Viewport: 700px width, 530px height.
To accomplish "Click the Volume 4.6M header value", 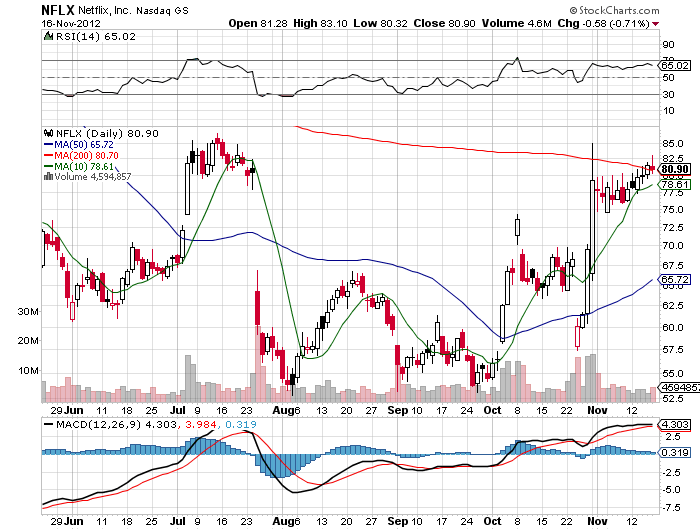I will tap(517, 23).
